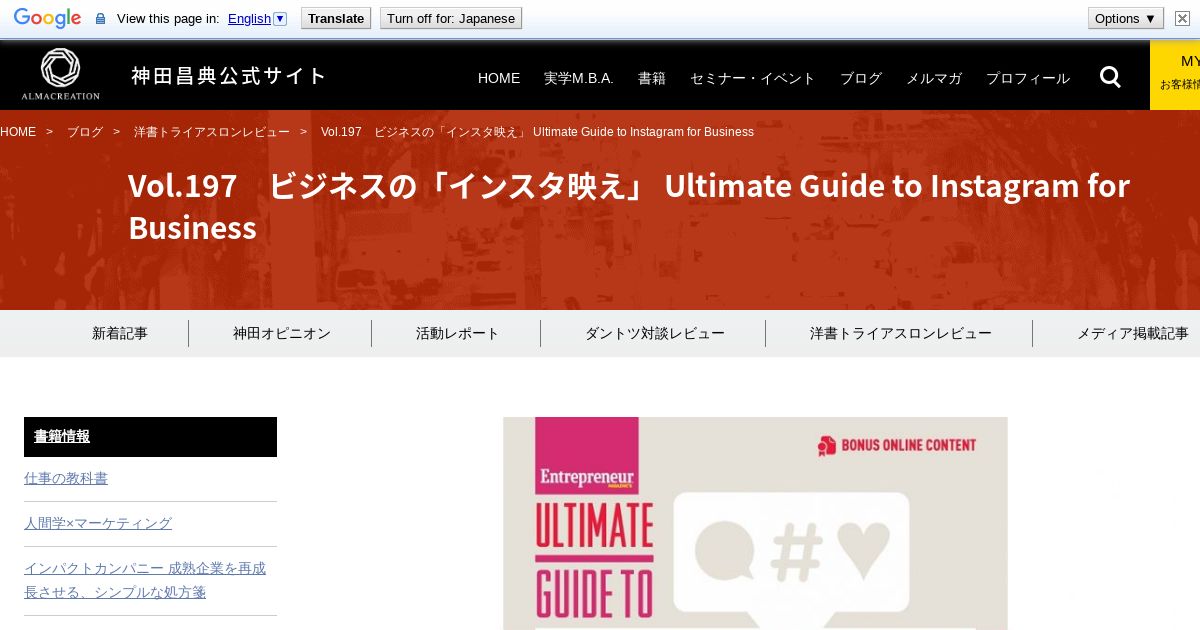This screenshot has height=630, width=1200.
Task: Go to 洋書トライアスロンレビュー breadcrumb link
Action: 212,132
